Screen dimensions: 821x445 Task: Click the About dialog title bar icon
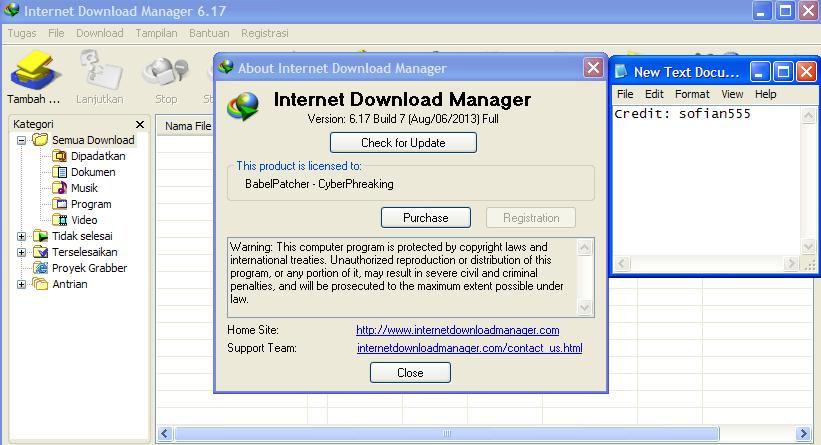click(226, 67)
